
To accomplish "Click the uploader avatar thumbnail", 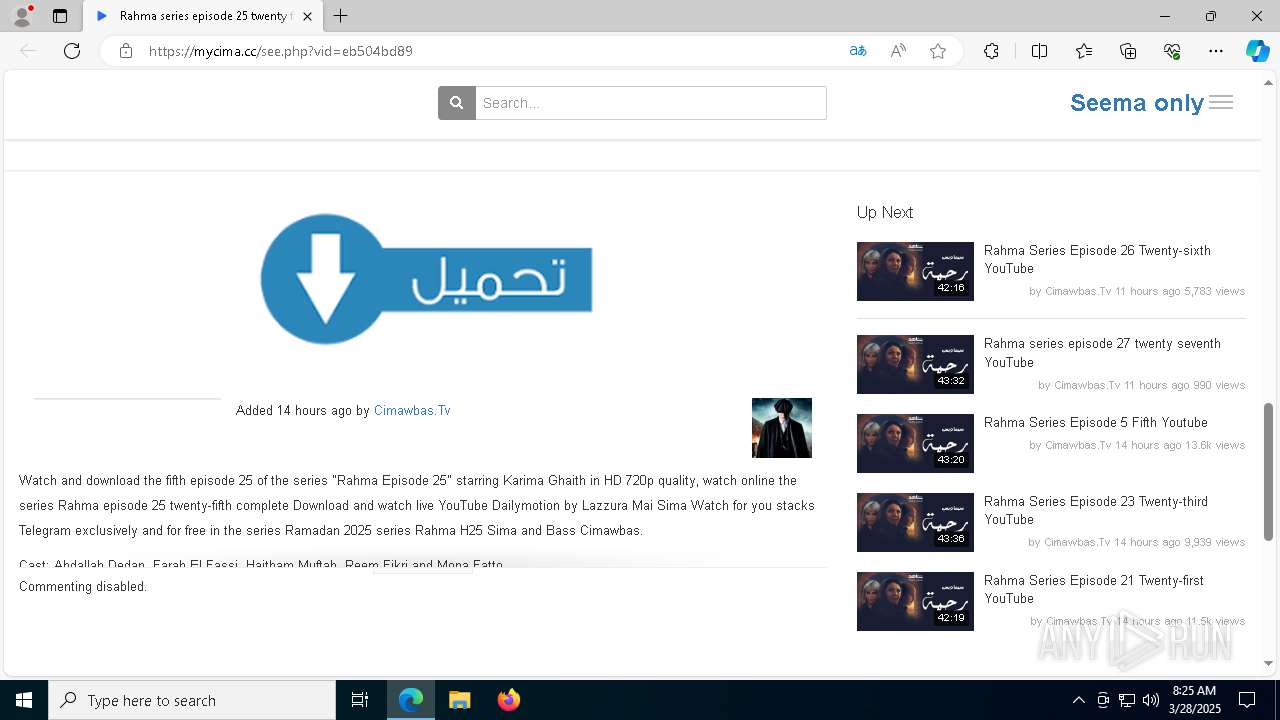I will pos(782,428).
